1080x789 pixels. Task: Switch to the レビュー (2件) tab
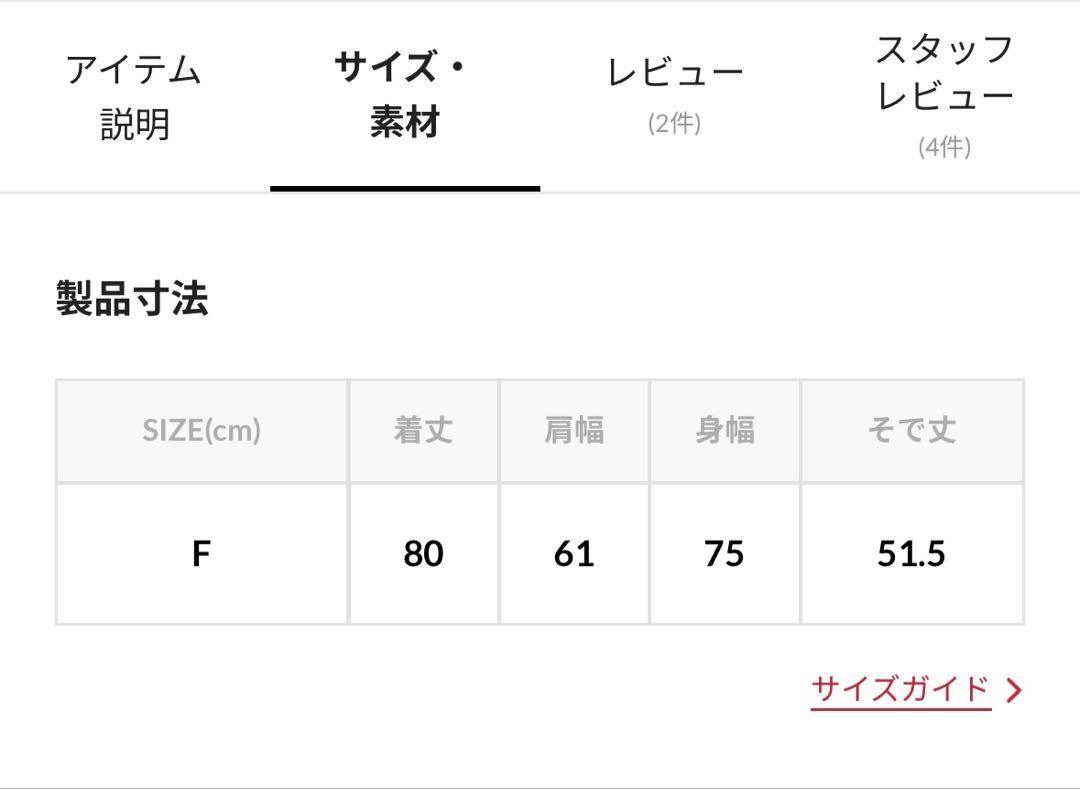pyautogui.click(x=675, y=97)
